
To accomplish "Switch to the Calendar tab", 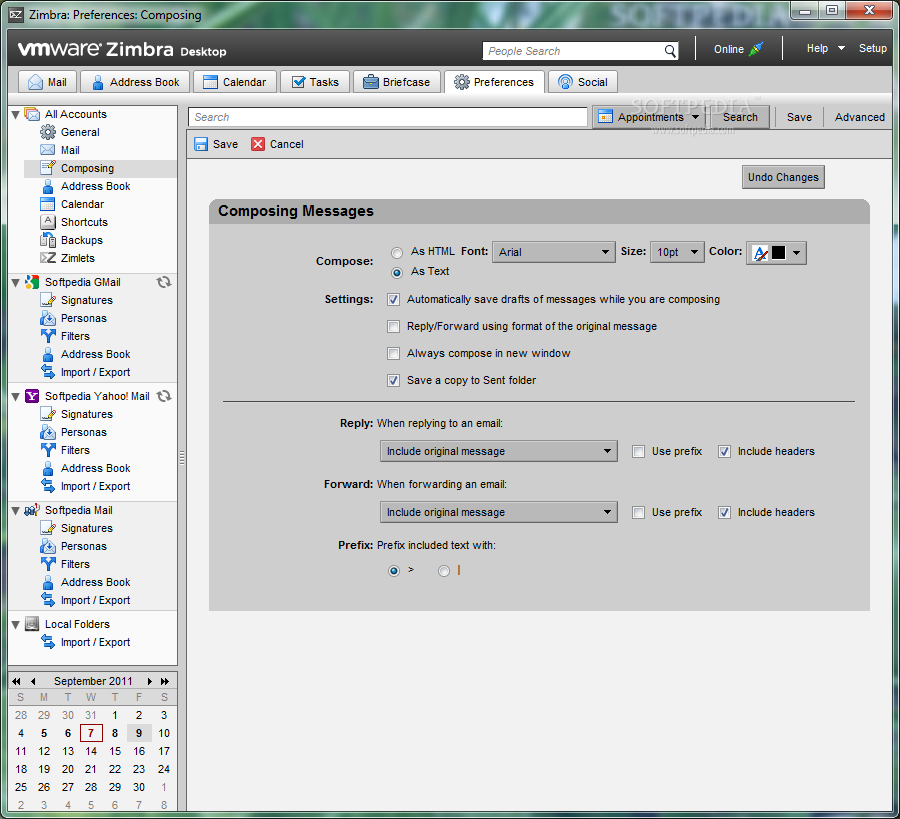I will tap(235, 82).
